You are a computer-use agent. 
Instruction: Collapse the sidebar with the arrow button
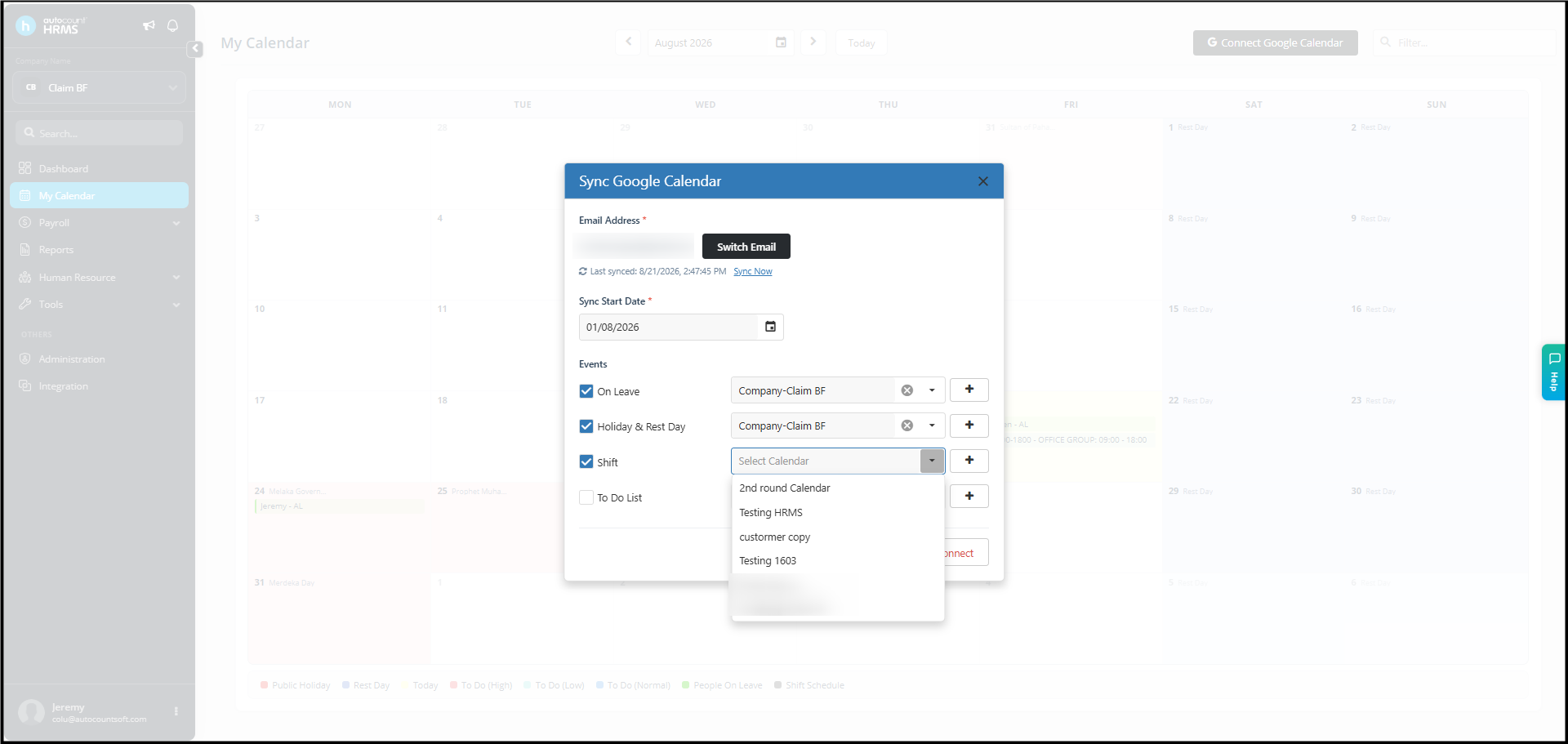[x=195, y=49]
